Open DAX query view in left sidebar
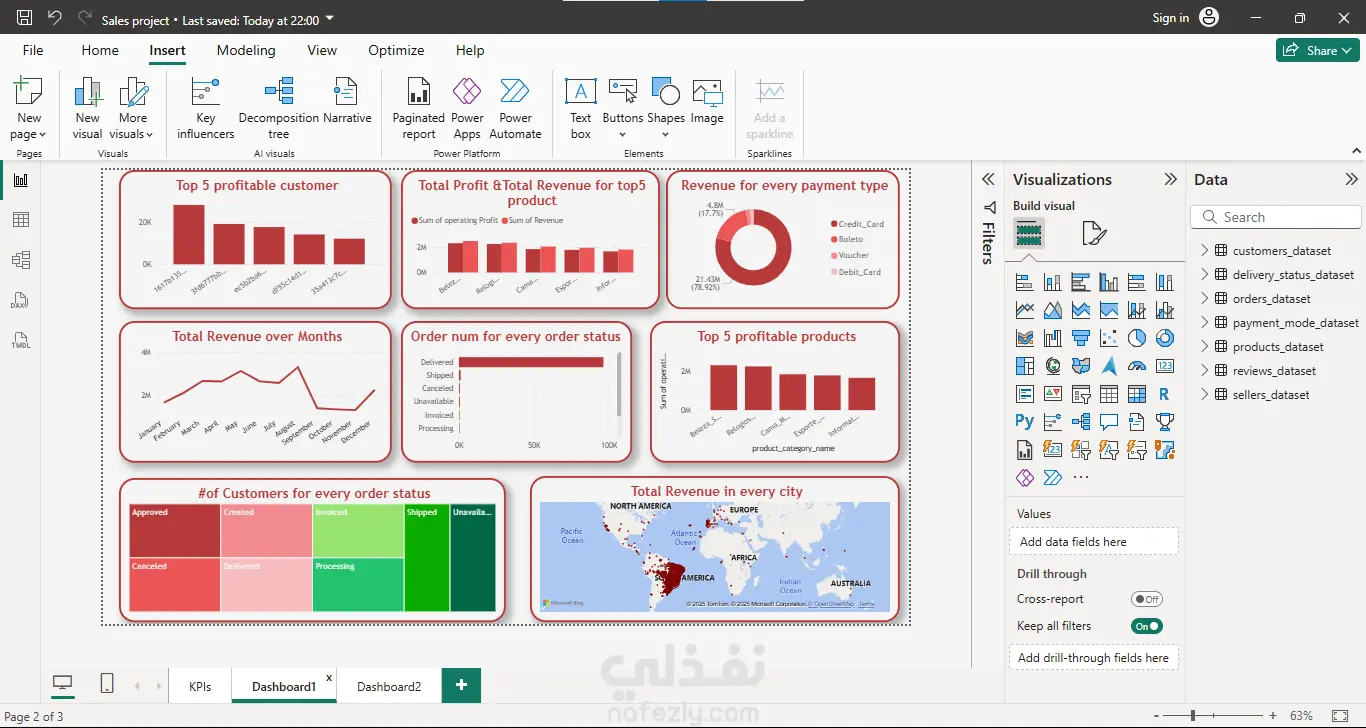Viewport: 1366px width, 728px height. (x=21, y=300)
